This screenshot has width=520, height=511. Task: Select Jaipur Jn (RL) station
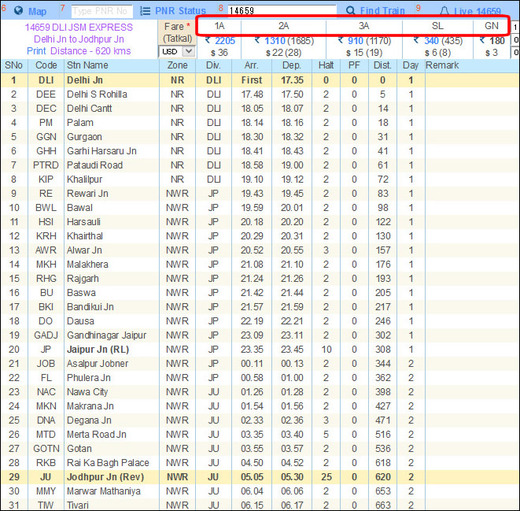click(98, 349)
